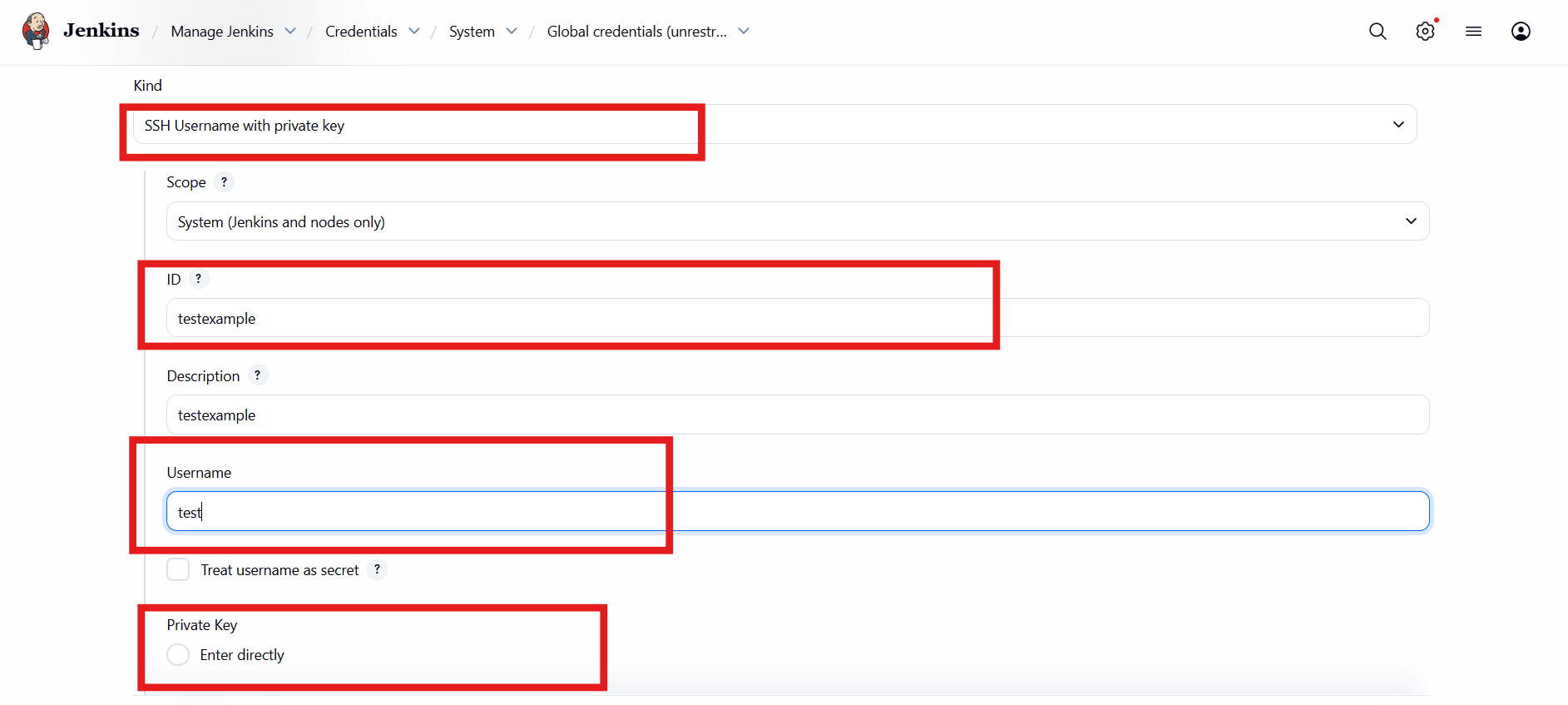Show help for the Scope field
Viewport: 1568px width, 705px height.
(224, 182)
